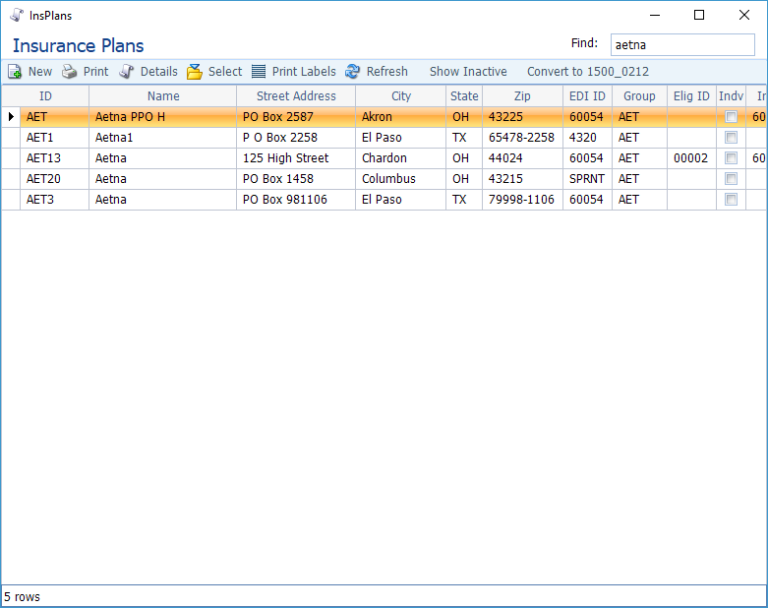Sort by the State column header
The width and height of the screenshot is (768, 608).
(x=464, y=96)
